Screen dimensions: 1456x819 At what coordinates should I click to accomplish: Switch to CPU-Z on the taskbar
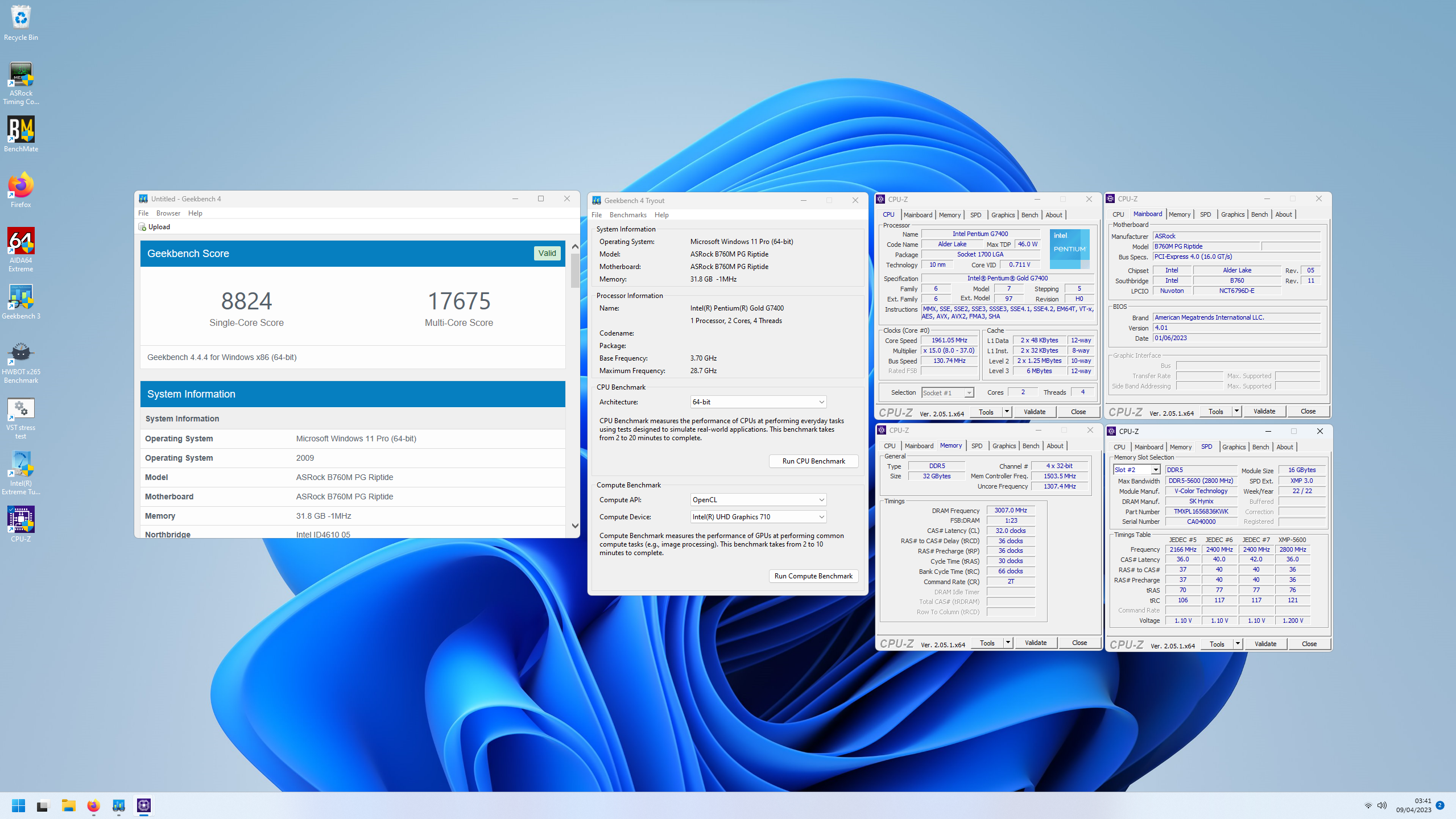143,805
